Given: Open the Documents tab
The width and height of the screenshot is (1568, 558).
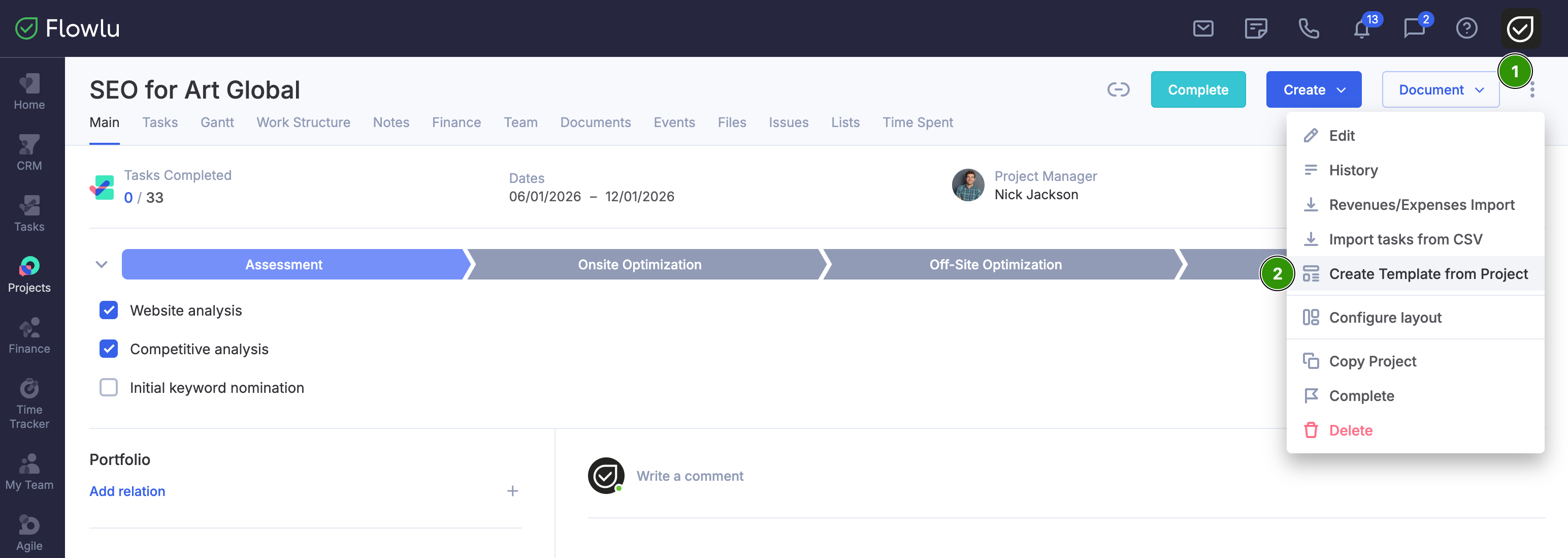Looking at the screenshot, I should [595, 122].
